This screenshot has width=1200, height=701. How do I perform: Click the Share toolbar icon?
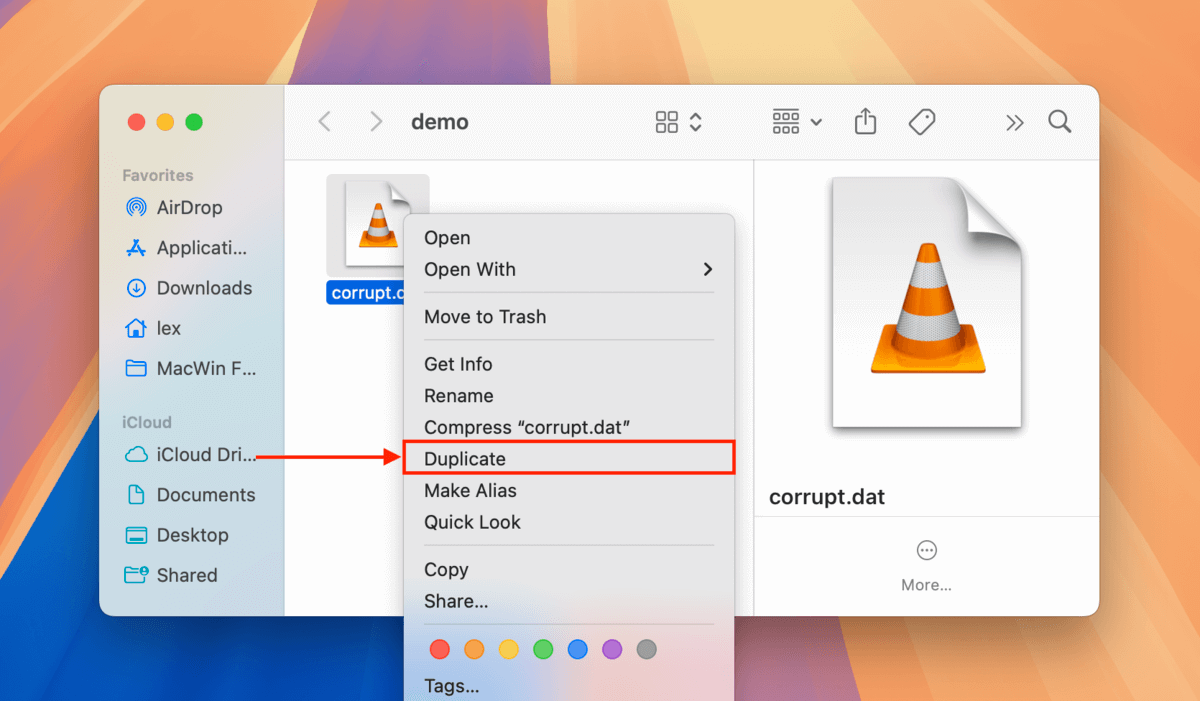866,122
